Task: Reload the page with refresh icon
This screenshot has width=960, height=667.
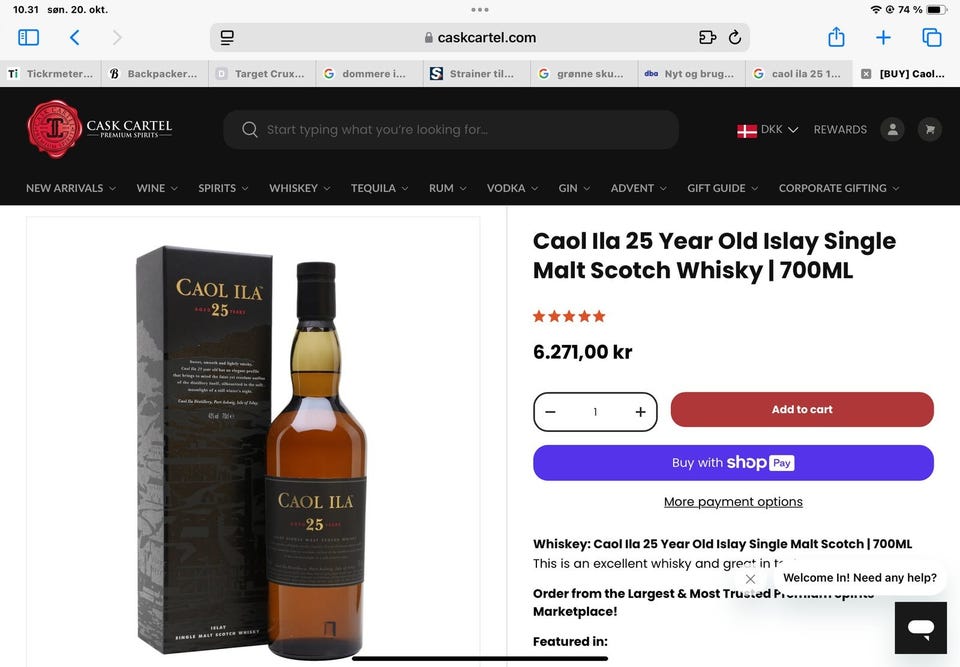Action: coord(735,38)
